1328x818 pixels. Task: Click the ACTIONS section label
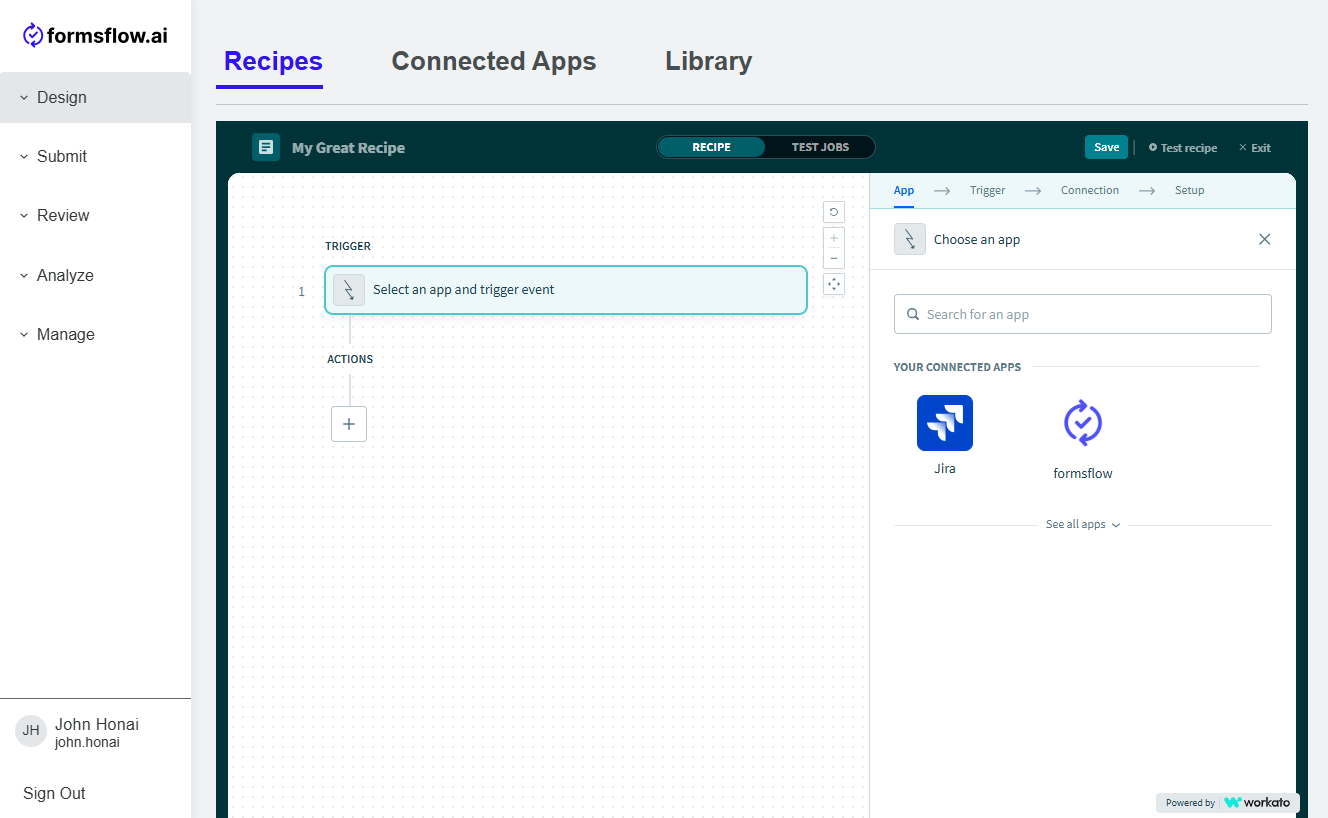click(350, 359)
